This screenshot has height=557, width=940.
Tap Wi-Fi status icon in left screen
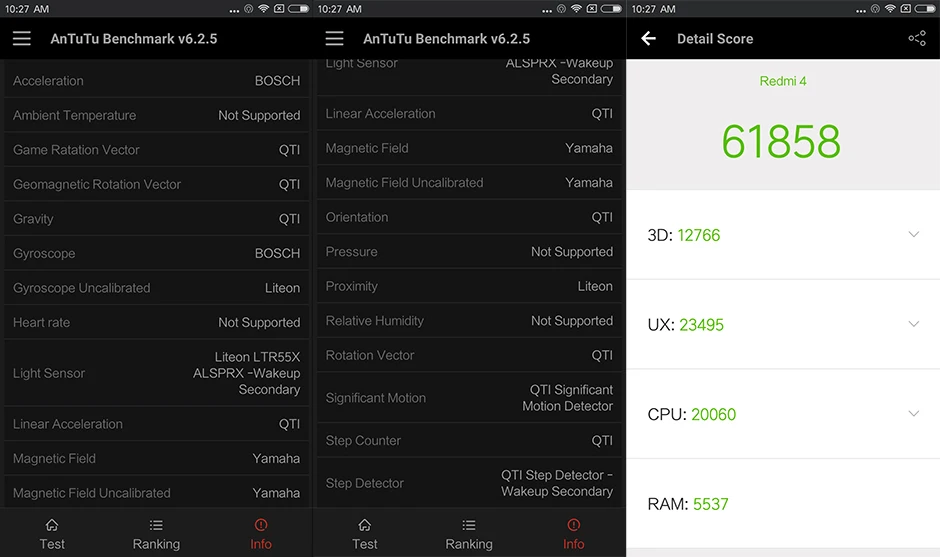263,8
